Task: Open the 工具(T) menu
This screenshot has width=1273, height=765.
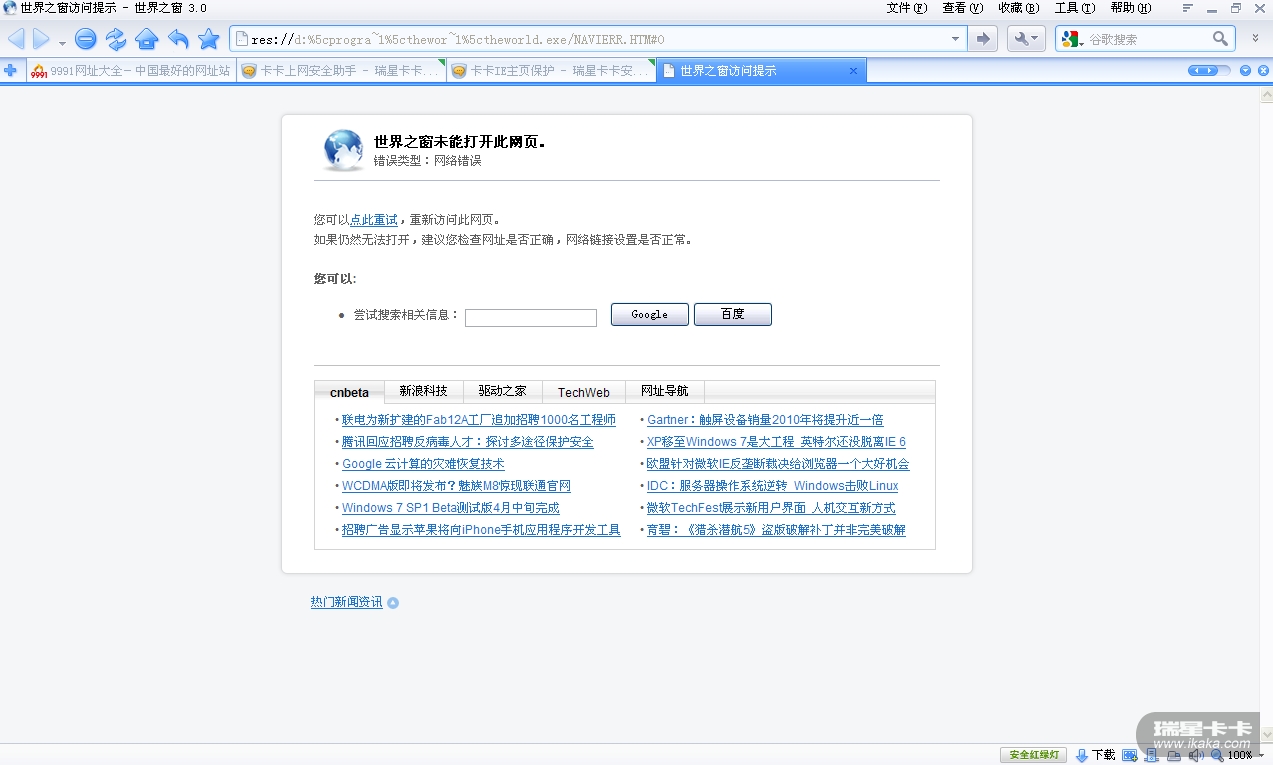Action: coord(1074,8)
